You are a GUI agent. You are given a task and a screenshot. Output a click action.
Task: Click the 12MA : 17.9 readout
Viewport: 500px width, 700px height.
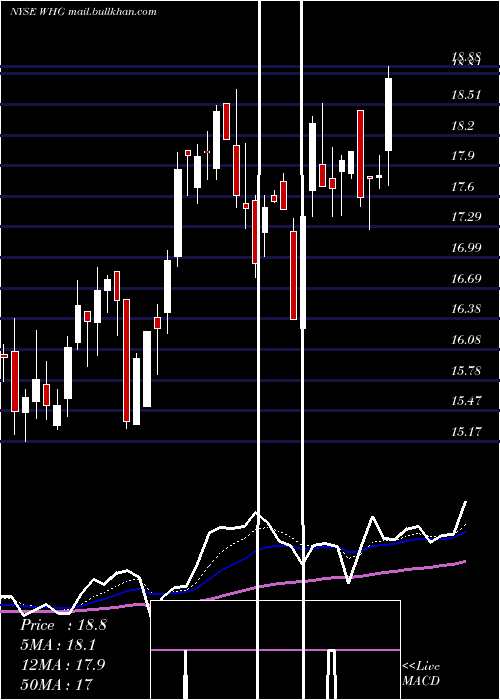(x=63, y=664)
